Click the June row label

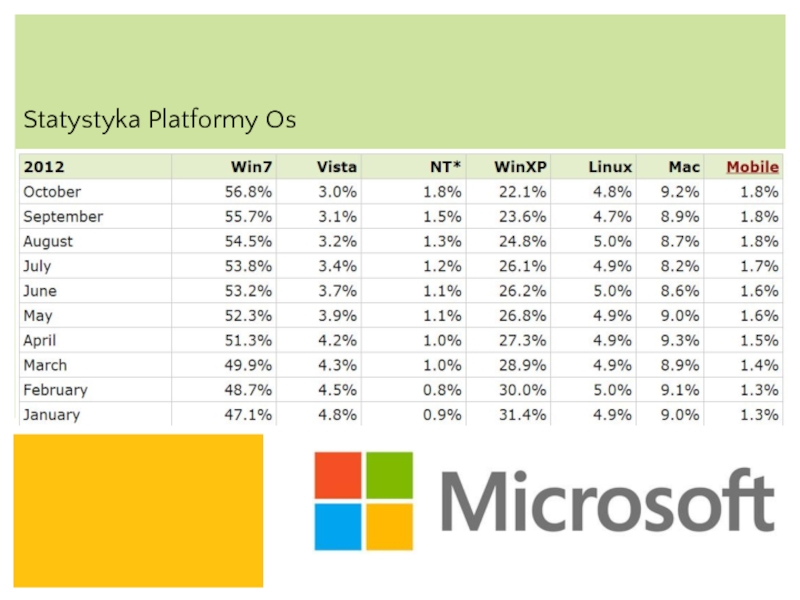(x=41, y=291)
